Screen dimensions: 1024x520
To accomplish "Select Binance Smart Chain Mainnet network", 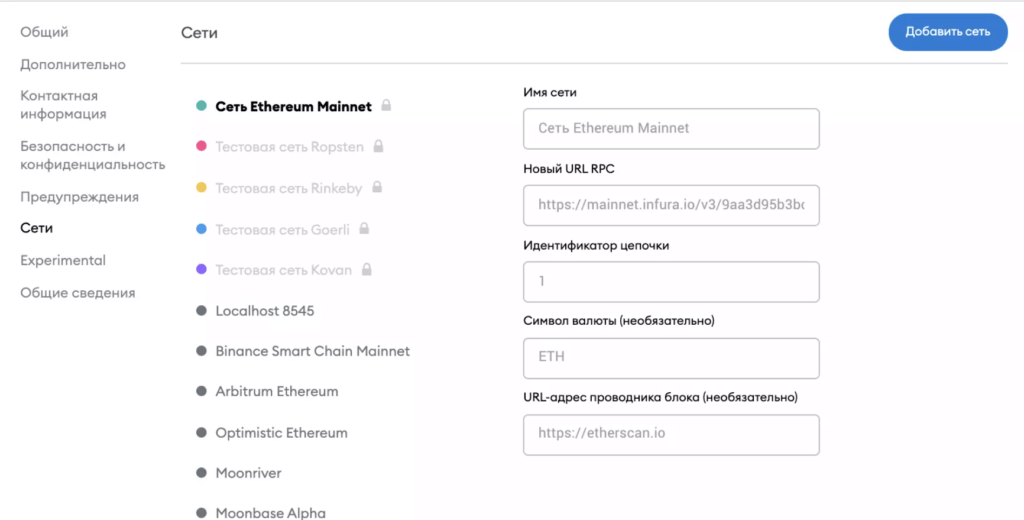I will point(312,351).
